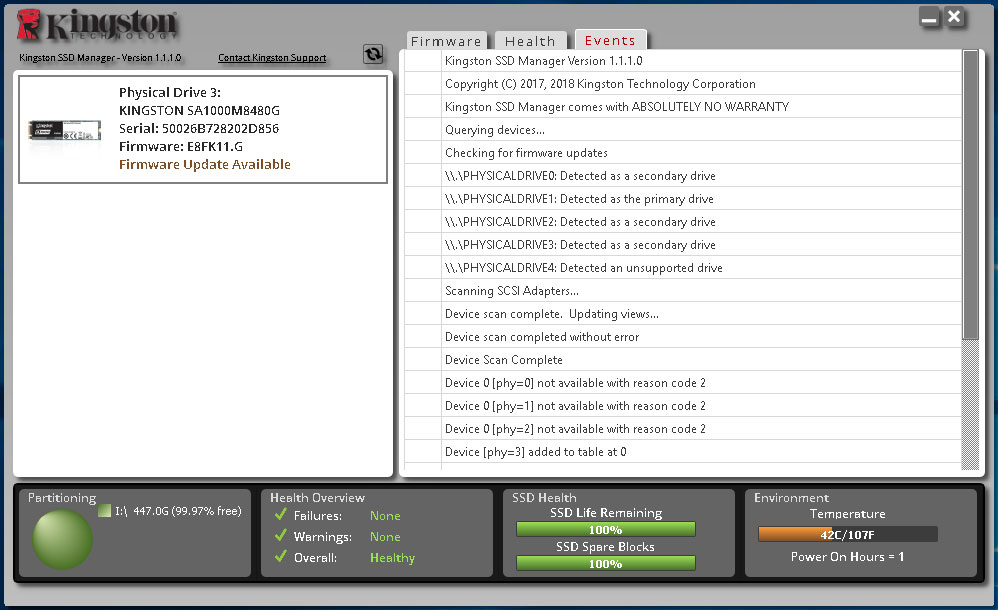Click the green partition pie chart

[x=62, y=540]
